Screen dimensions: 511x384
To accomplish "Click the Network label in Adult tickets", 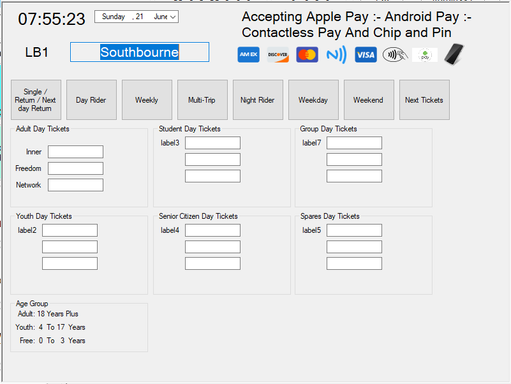I will coord(28,185).
